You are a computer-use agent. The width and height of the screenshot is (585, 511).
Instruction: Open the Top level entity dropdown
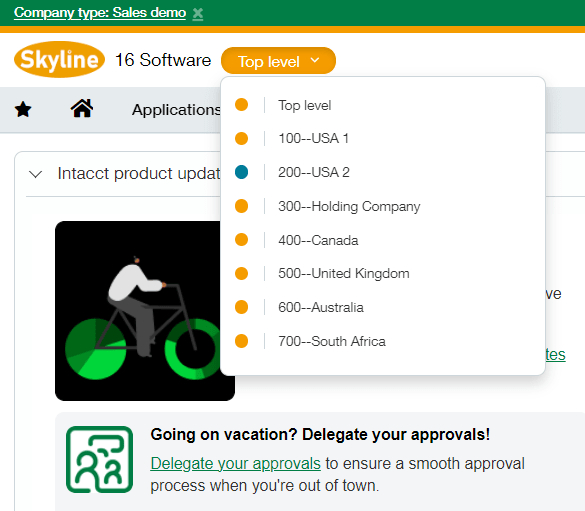(278, 61)
